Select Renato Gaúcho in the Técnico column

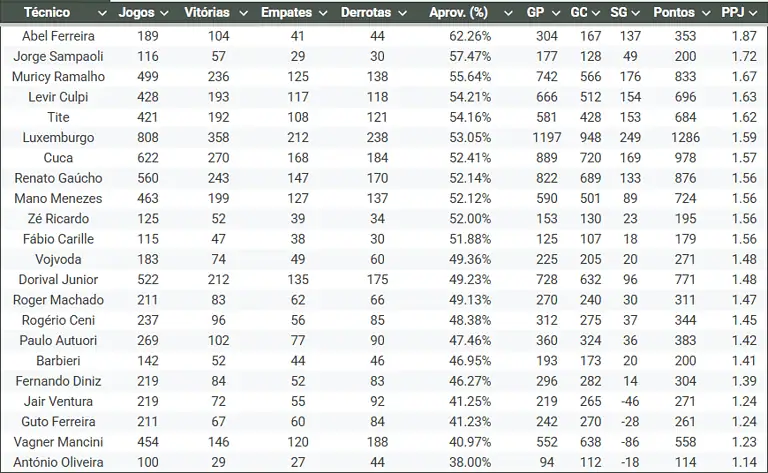point(58,178)
